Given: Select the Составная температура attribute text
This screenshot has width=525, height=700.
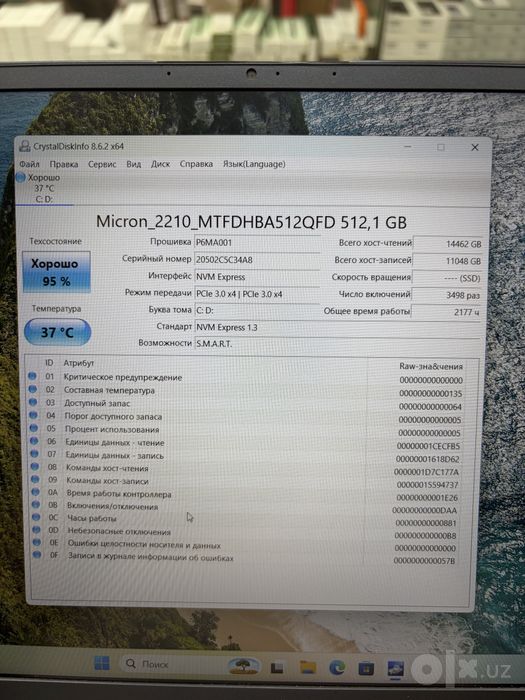Looking at the screenshot, I should [109, 390].
